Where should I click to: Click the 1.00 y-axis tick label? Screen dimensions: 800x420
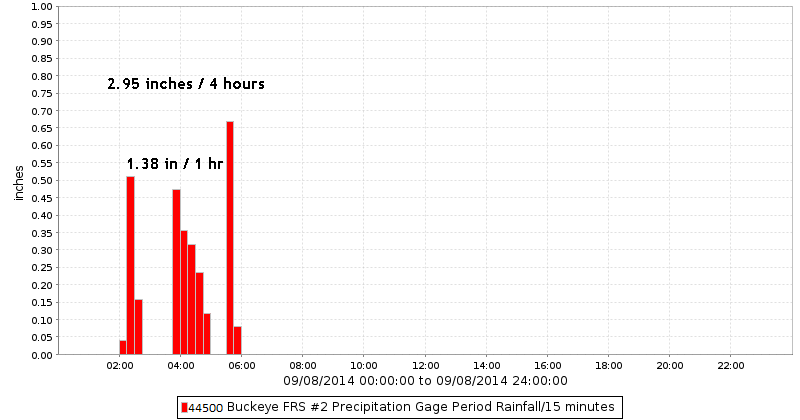pyautogui.click(x=42, y=7)
